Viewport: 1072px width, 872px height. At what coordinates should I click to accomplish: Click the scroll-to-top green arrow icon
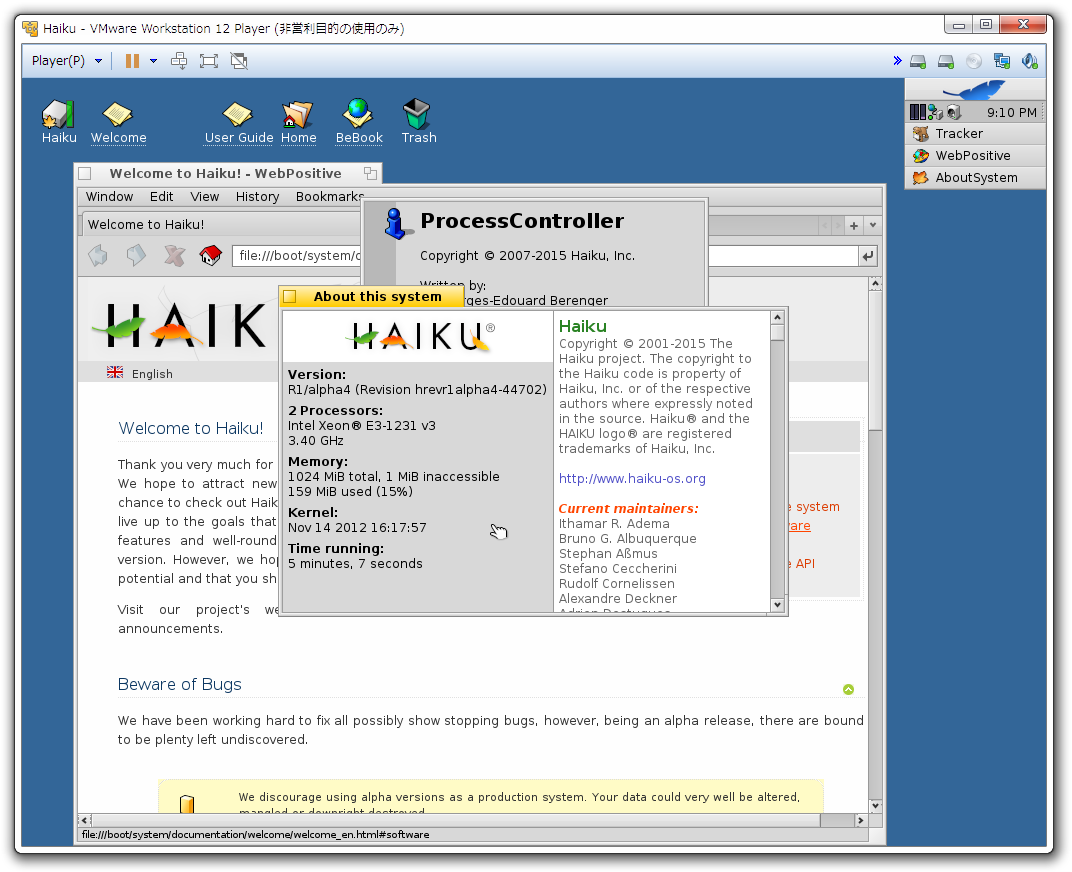(848, 689)
